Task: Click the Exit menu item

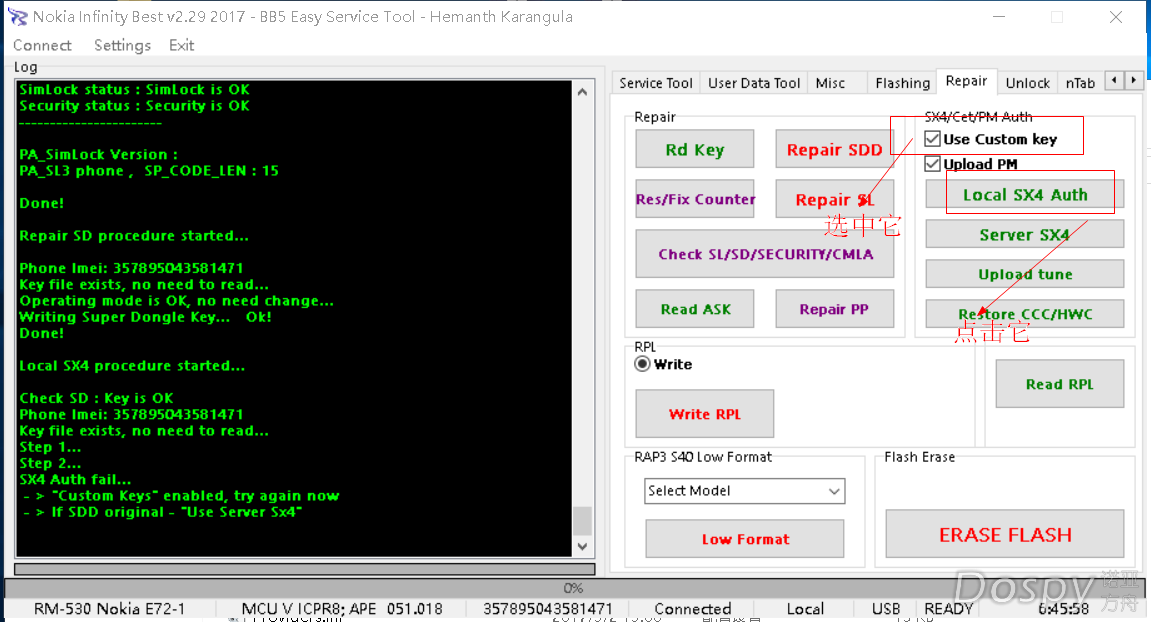Action: point(181,46)
